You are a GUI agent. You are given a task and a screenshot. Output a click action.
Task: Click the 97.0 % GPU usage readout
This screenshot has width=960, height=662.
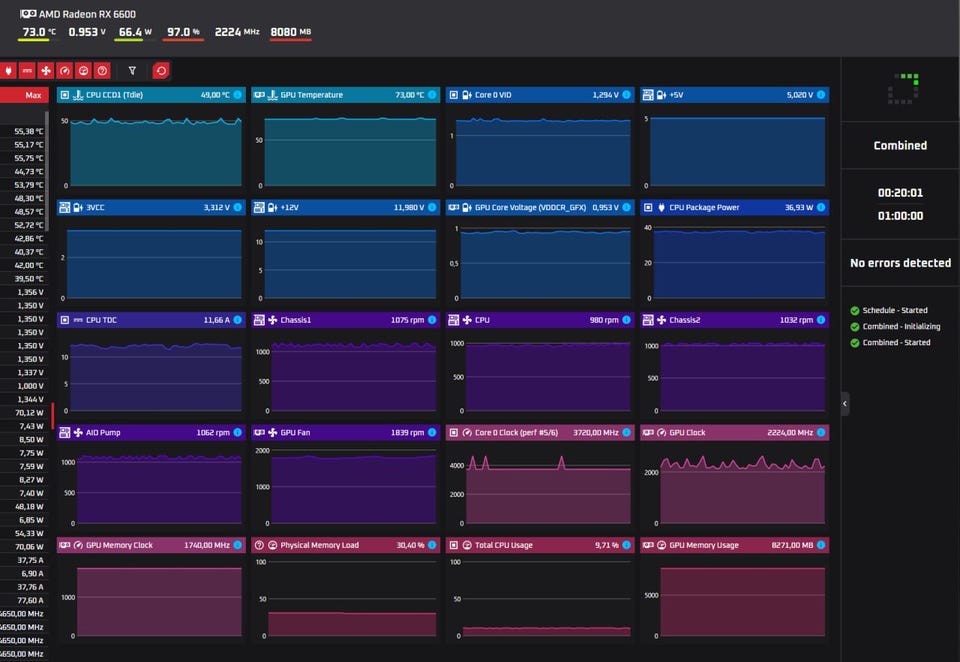point(183,32)
